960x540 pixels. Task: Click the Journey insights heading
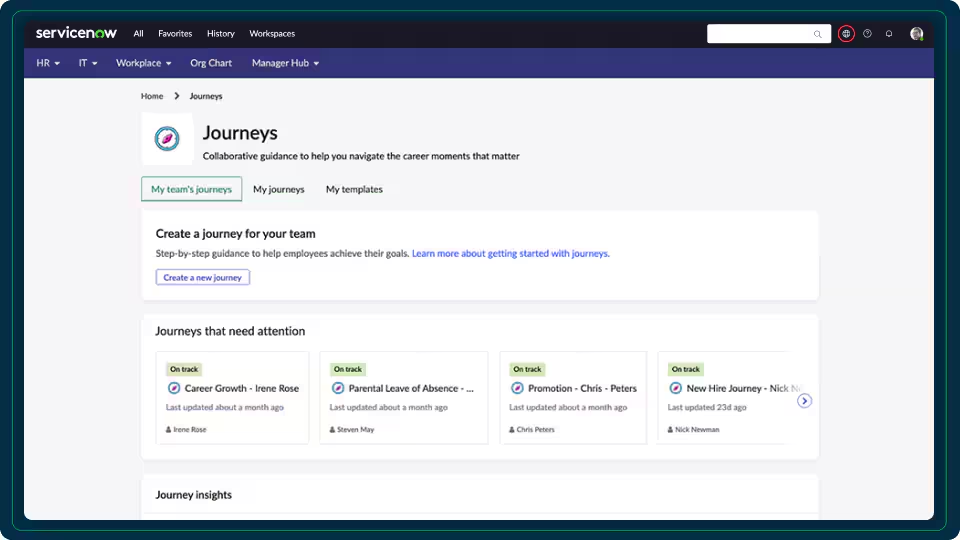[193, 495]
